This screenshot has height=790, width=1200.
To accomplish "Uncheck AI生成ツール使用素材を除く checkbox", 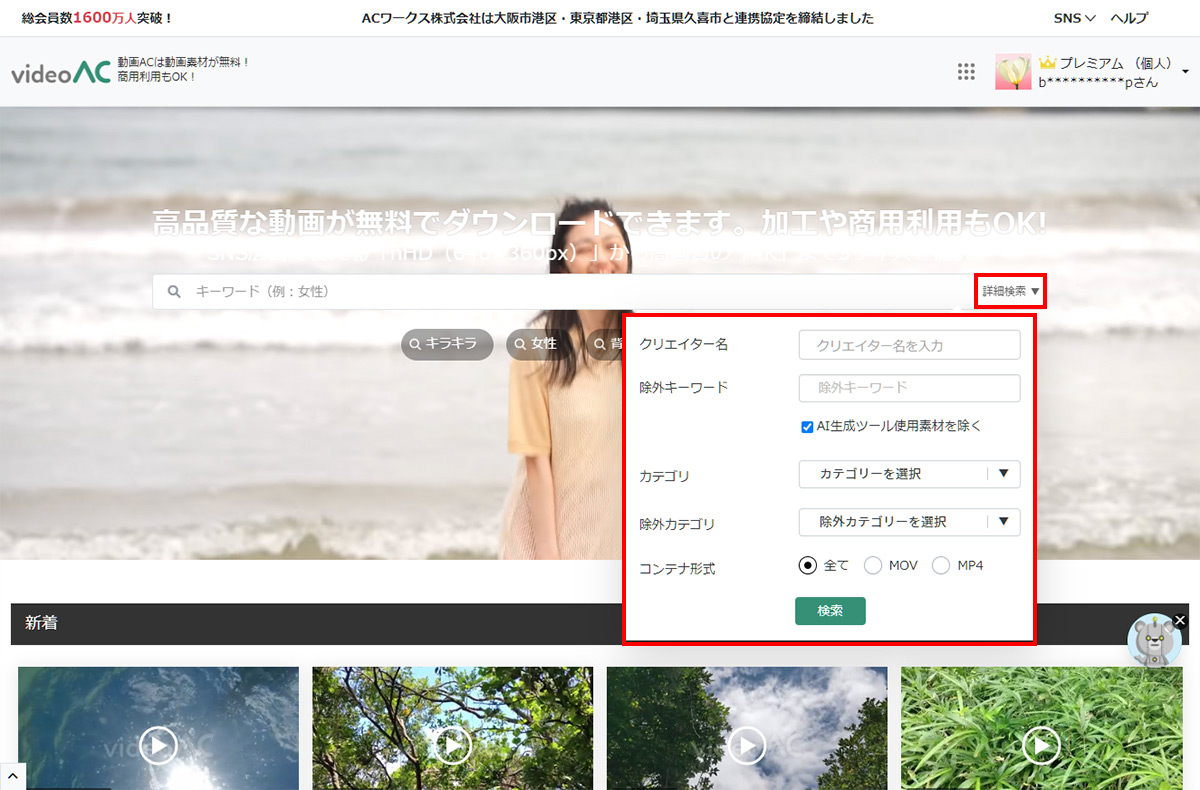I will click(x=807, y=427).
